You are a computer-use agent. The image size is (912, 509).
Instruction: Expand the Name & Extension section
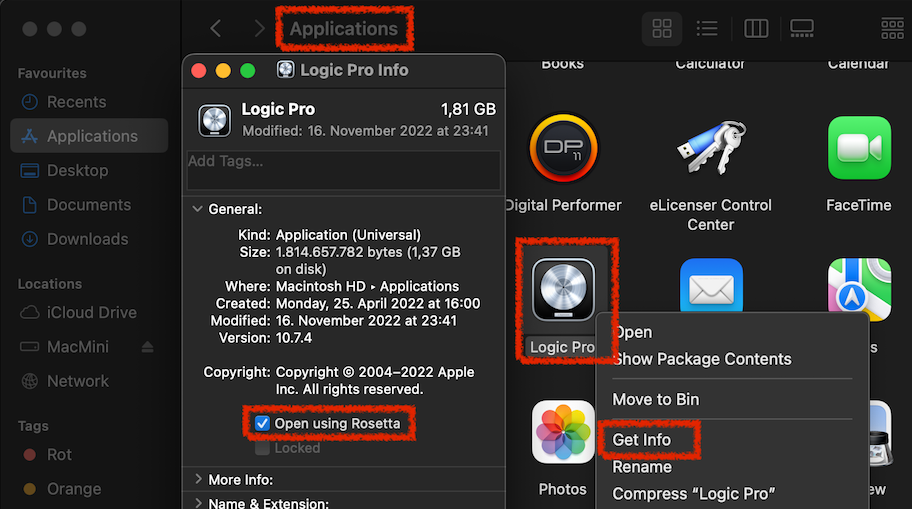(x=197, y=503)
